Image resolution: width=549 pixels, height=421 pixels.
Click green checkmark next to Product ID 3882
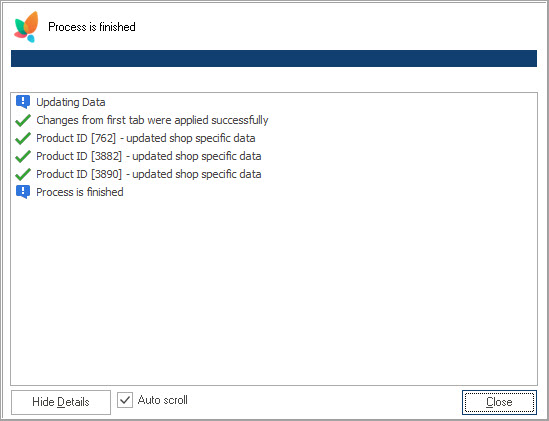[x=23, y=156]
